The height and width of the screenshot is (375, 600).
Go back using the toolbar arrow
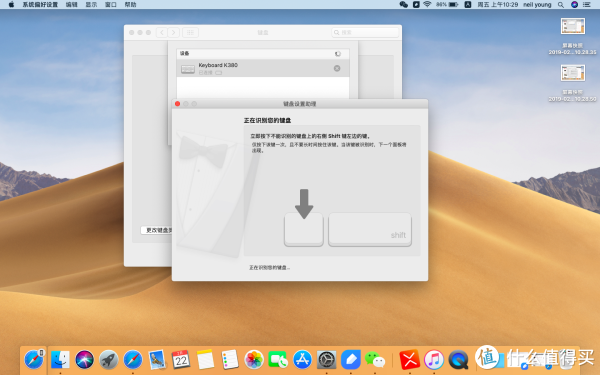(162, 33)
